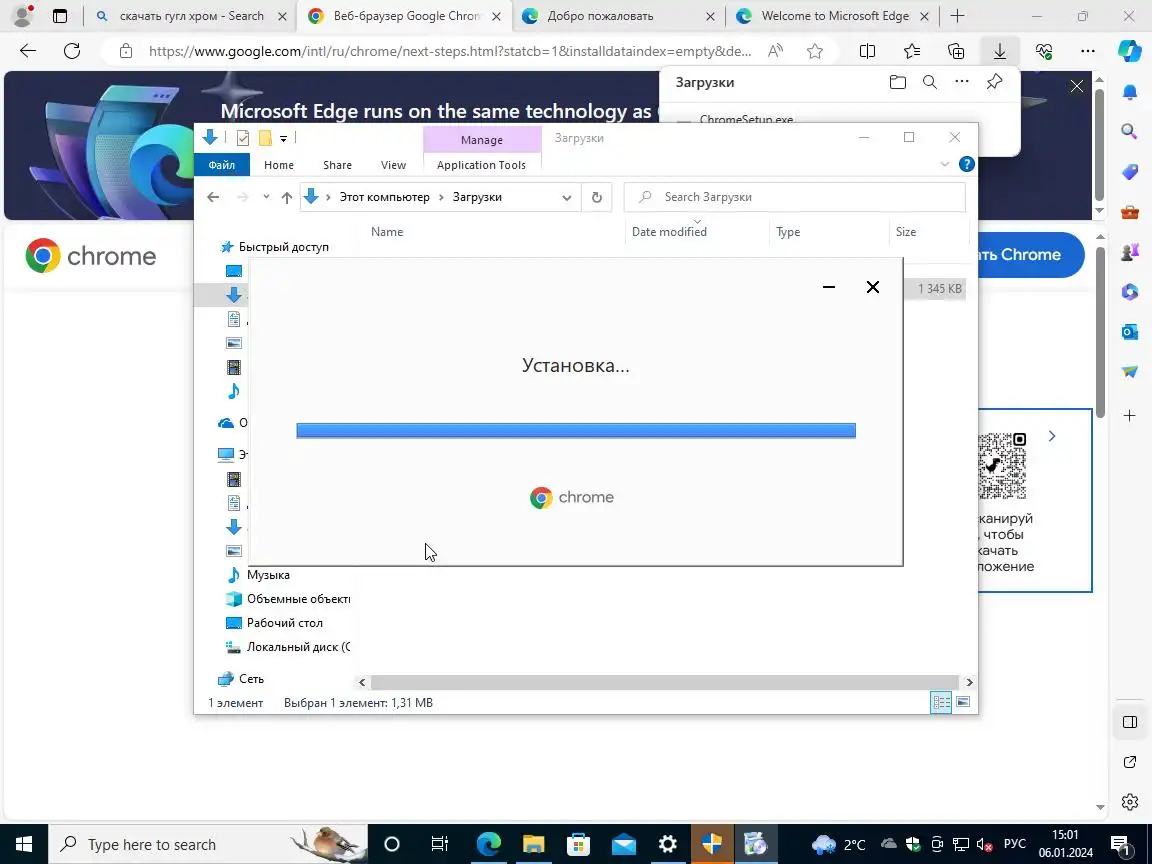Click the Edge back navigation arrow
Viewport: 1152px width, 864px height.
[28, 51]
